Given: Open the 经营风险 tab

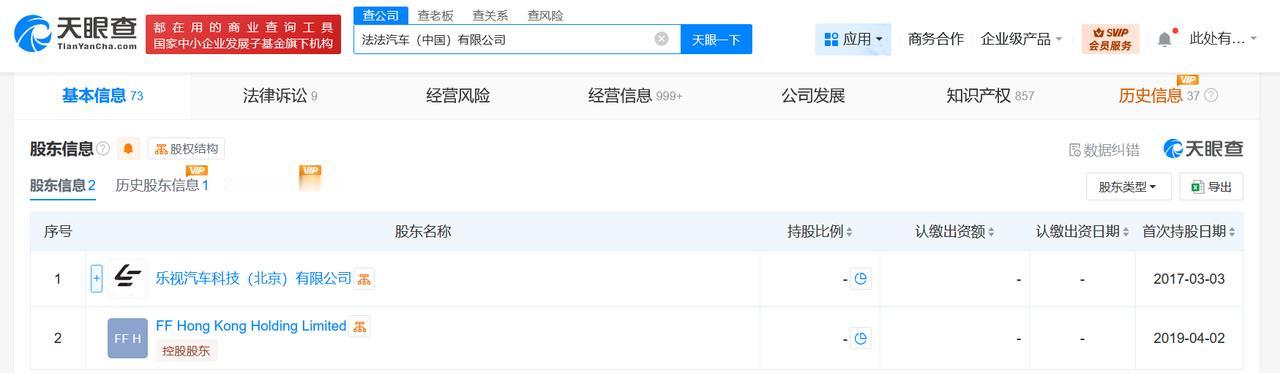Looking at the screenshot, I should (x=458, y=96).
